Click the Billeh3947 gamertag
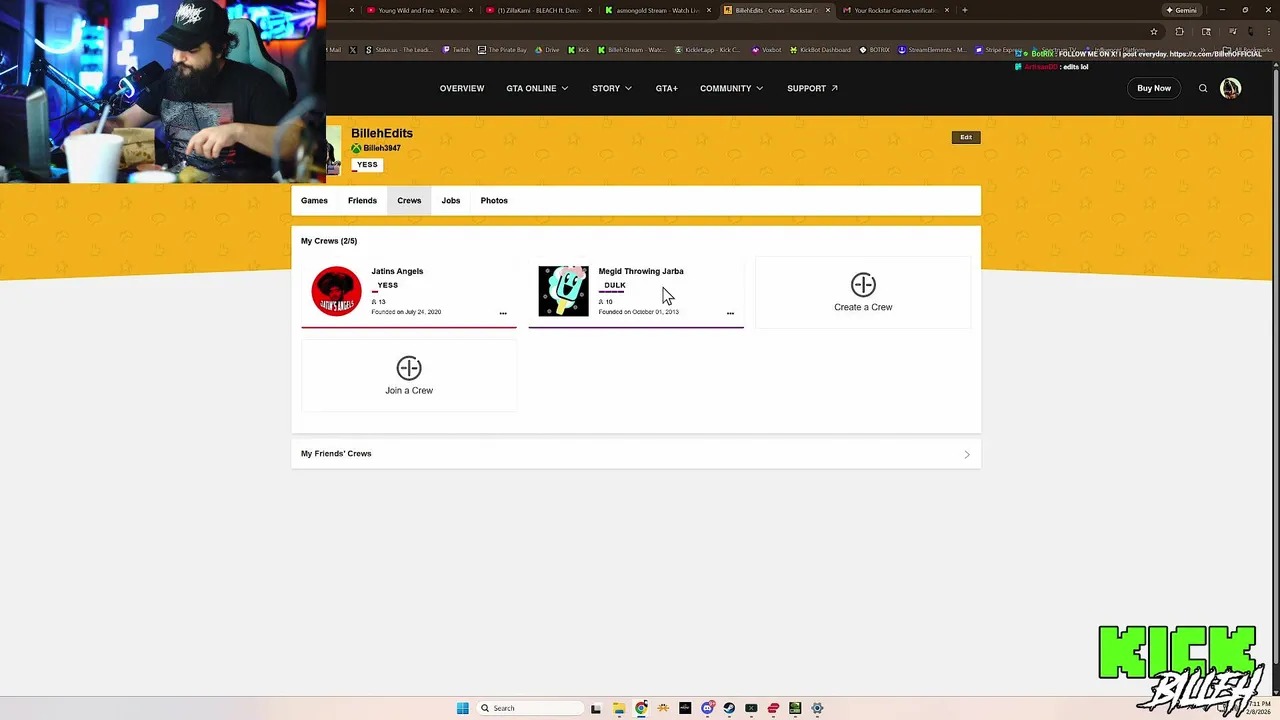 click(x=382, y=148)
